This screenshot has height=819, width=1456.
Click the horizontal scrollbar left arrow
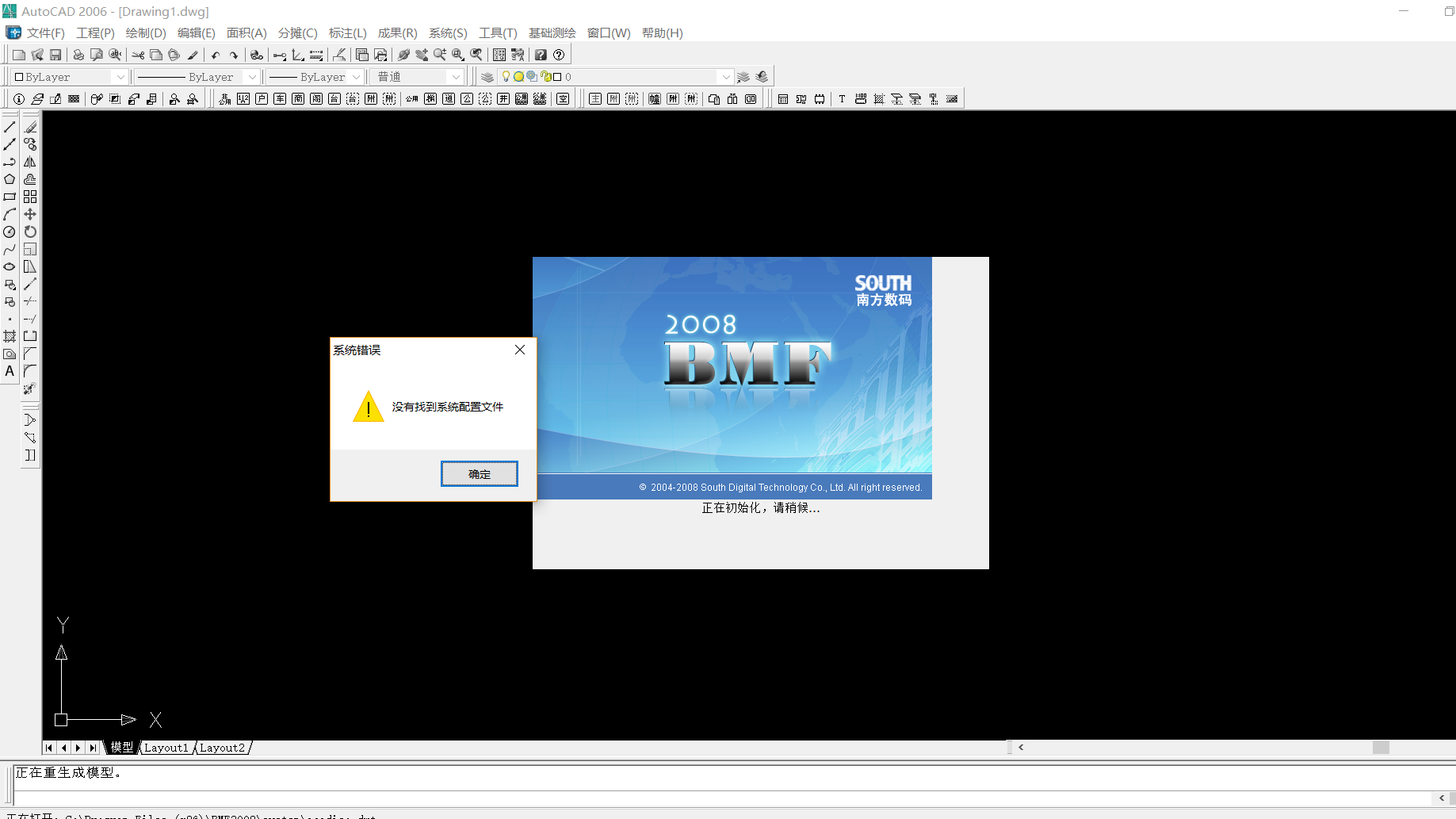tap(1021, 747)
